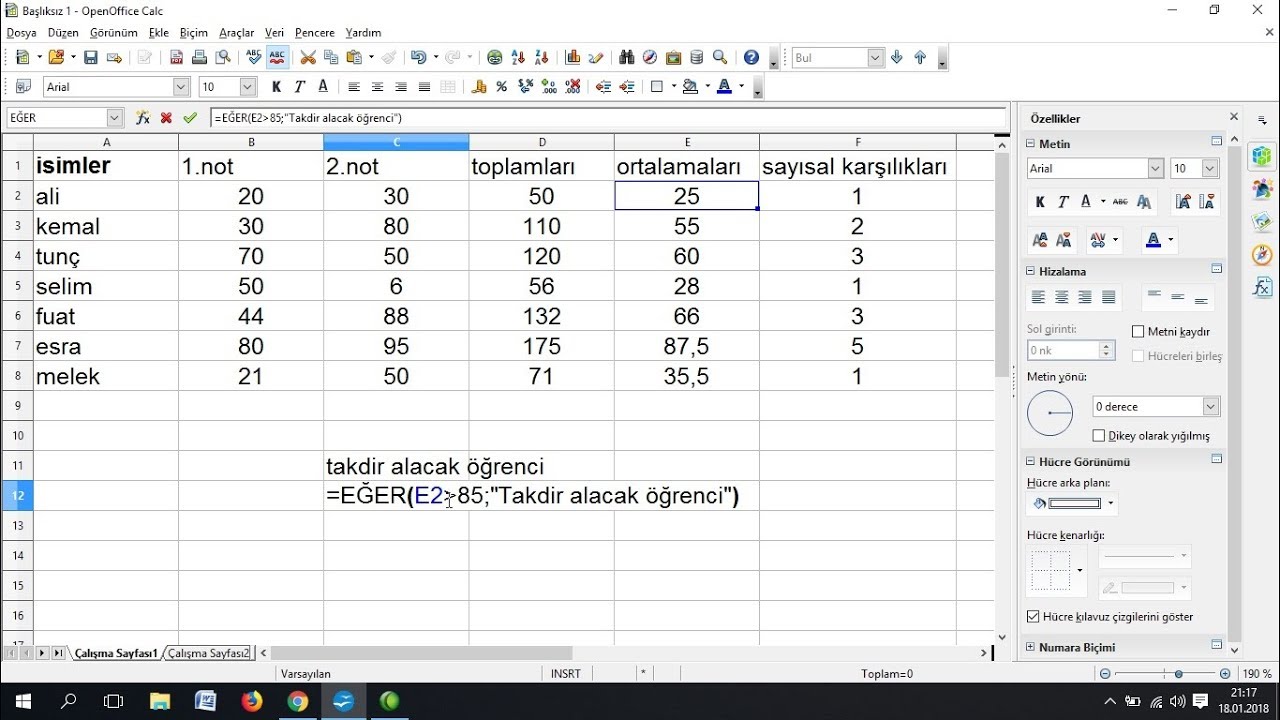Viewport: 1280px width, 720px height.
Task: Click the status bar zoom slider
Action: click(1179, 674)
